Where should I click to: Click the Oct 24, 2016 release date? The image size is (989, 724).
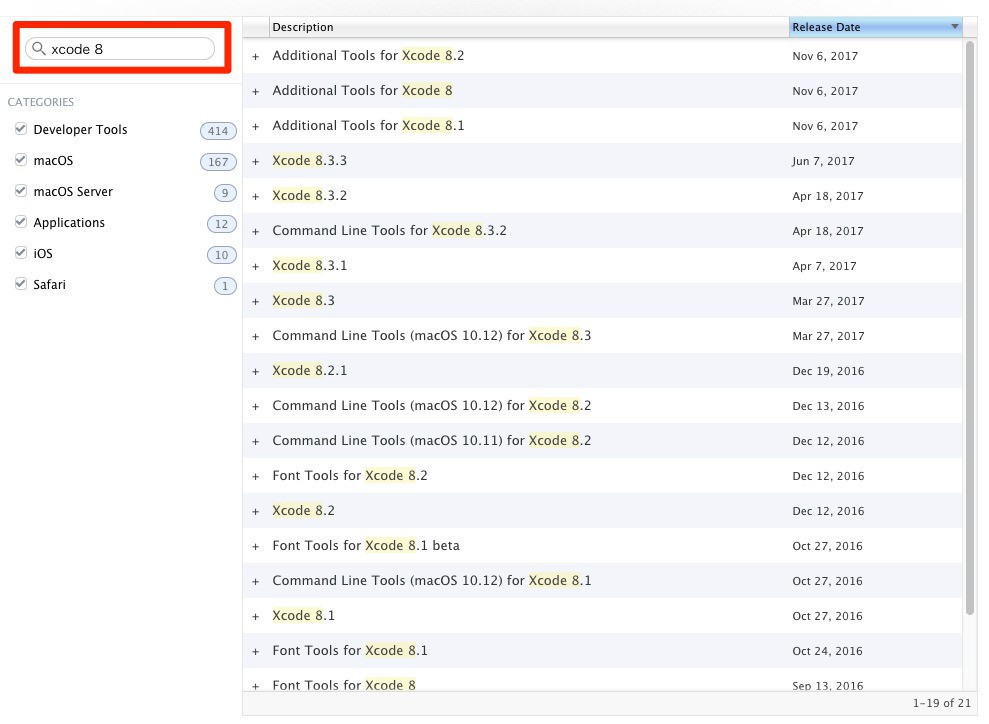828,651
